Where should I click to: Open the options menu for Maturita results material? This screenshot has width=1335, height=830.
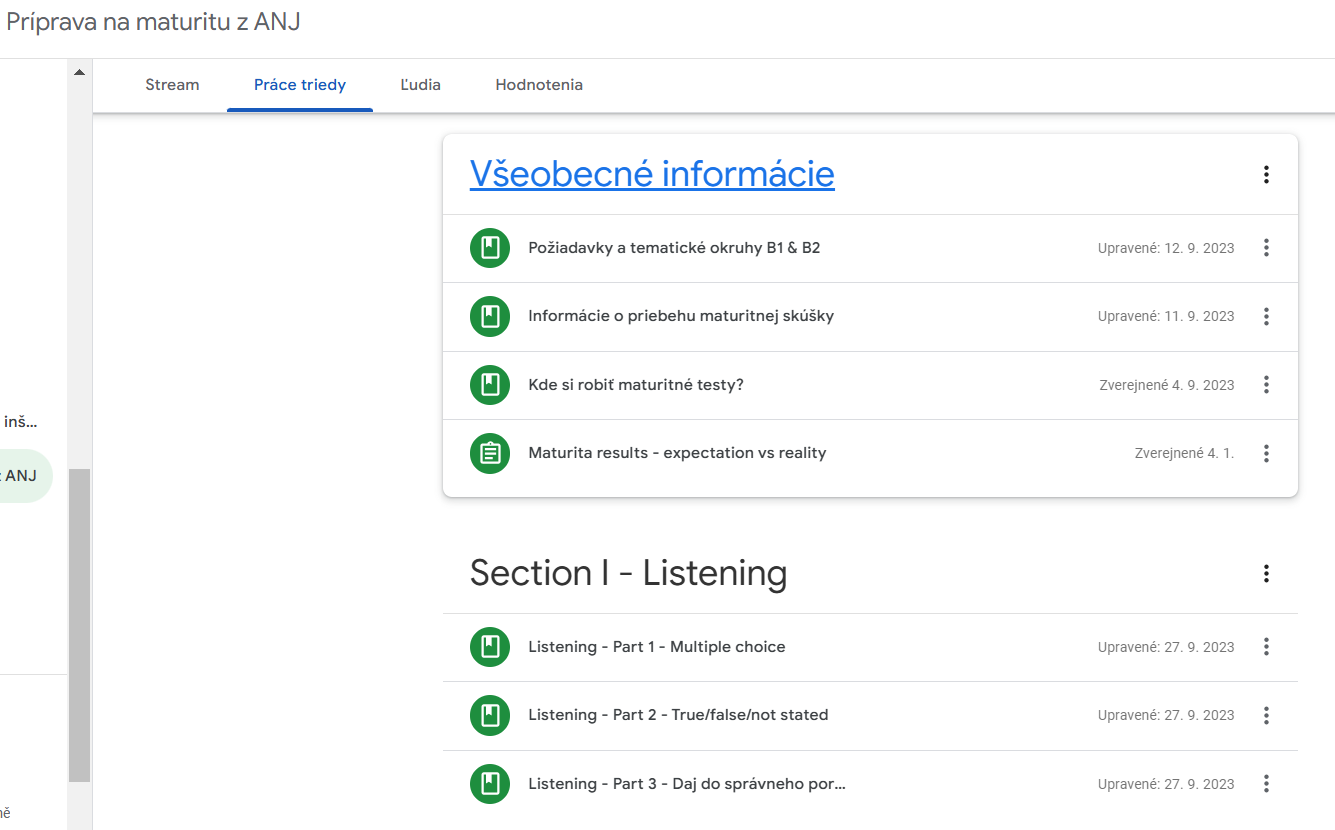1266,453
